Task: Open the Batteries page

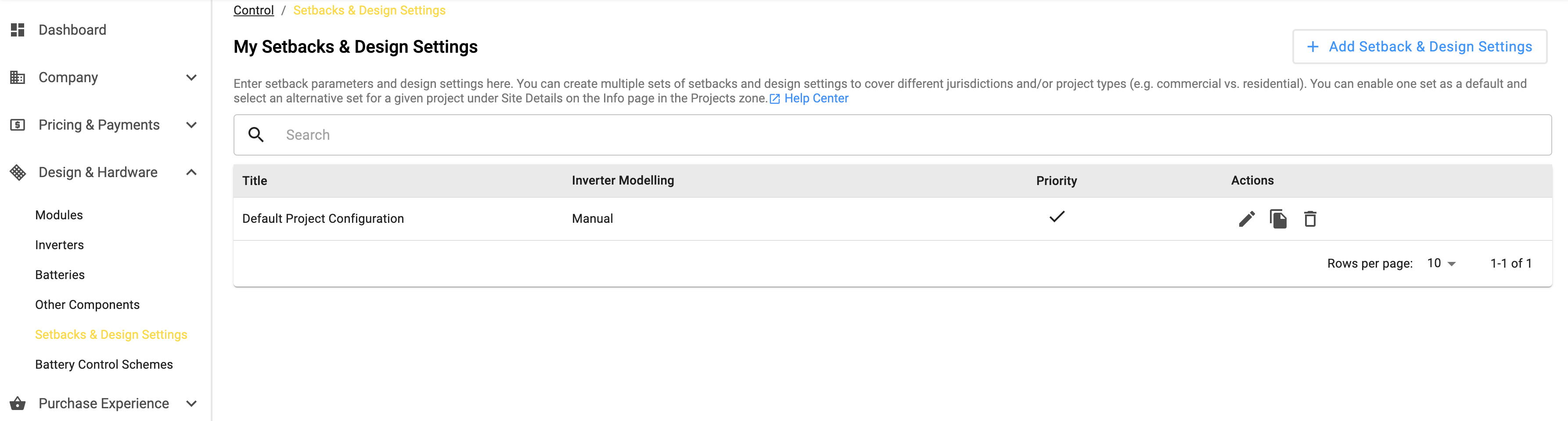Action: click(60, 275)
